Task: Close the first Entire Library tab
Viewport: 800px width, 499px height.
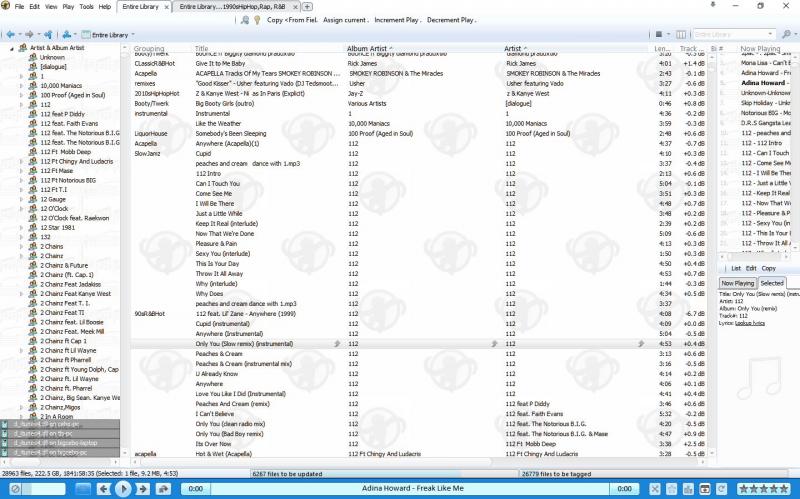Action: point(167,7)
